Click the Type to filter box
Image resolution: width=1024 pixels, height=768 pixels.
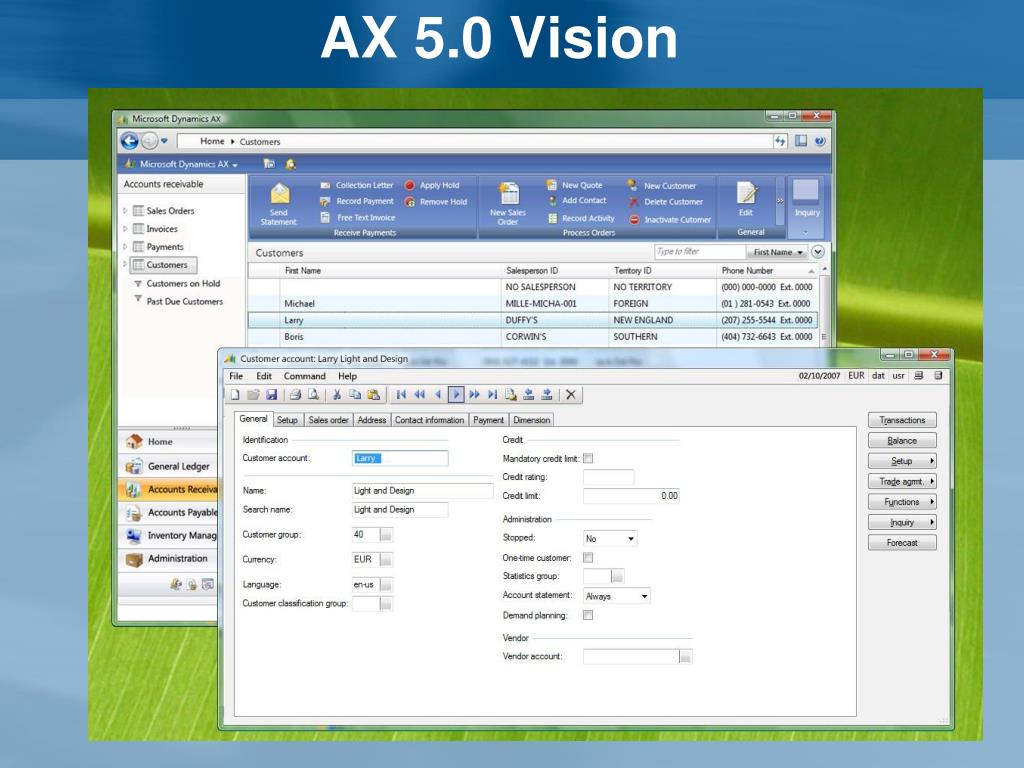699,251
